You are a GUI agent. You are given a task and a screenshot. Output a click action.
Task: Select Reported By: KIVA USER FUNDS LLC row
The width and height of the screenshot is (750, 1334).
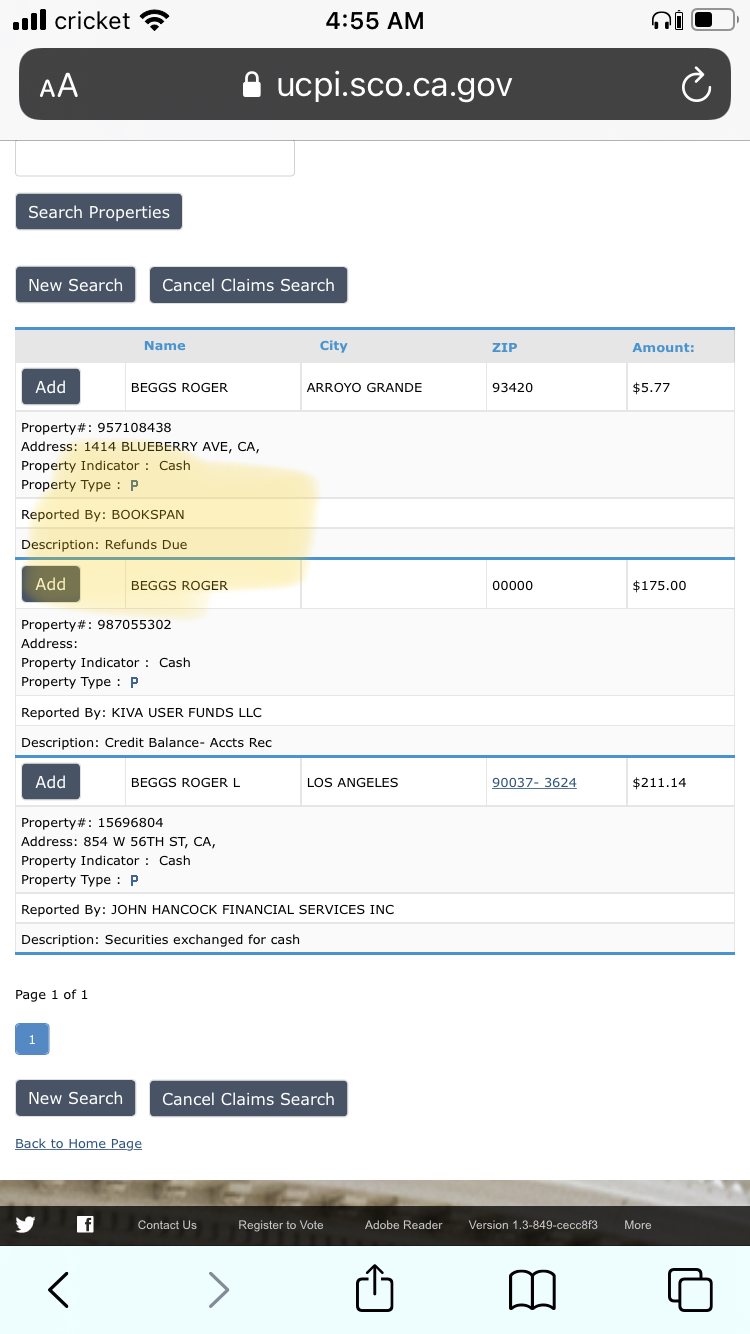tap(375, 712)
